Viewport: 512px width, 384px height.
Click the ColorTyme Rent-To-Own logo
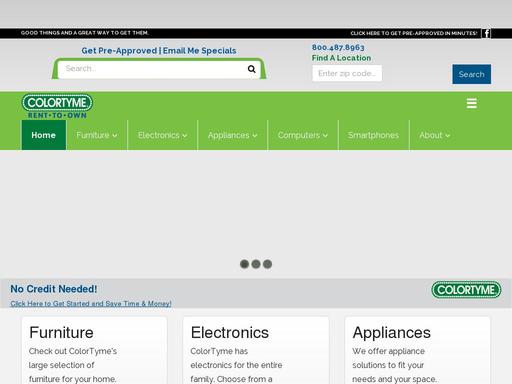[57, 107]
